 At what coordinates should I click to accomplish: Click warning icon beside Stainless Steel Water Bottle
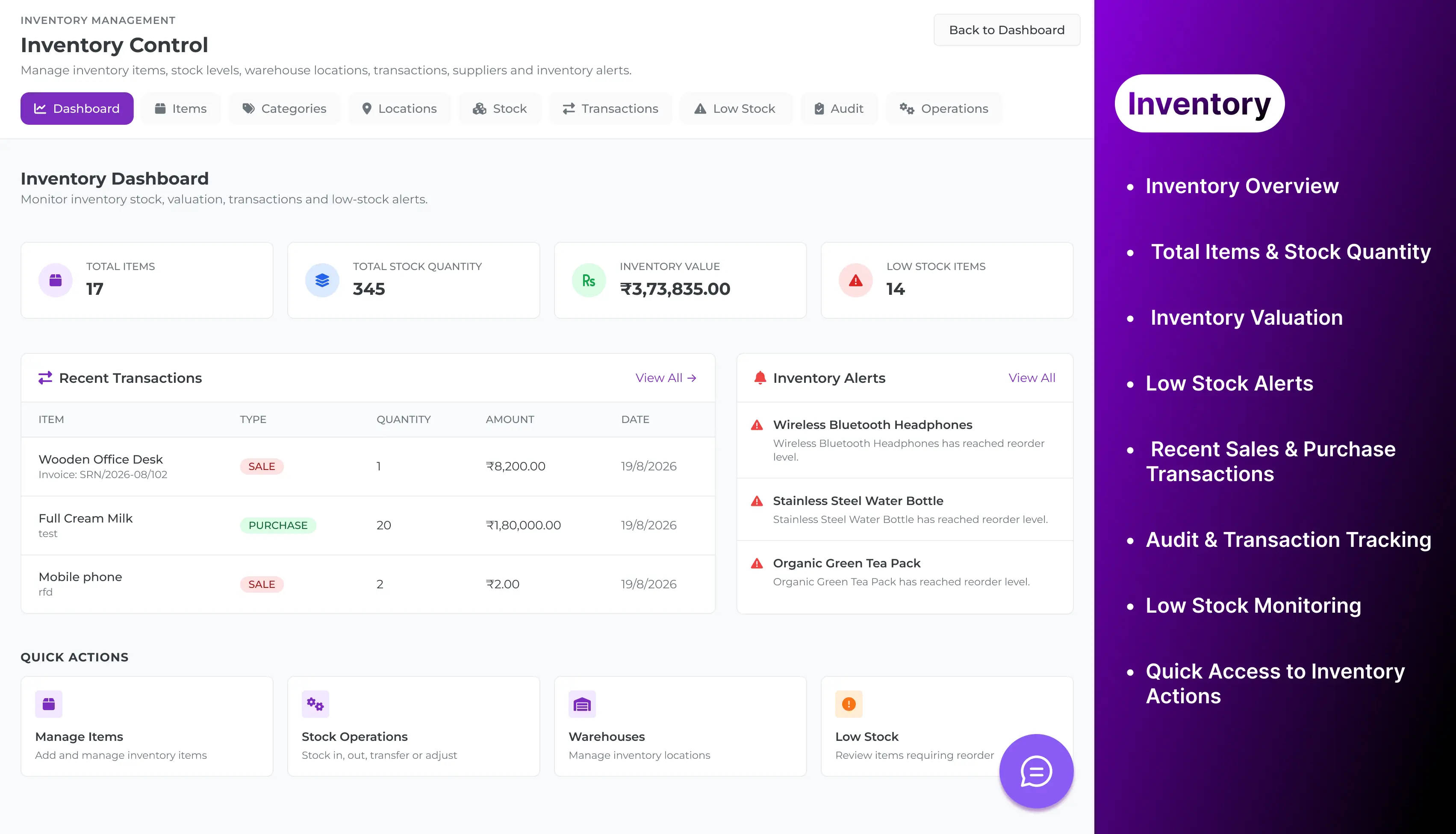point(757,501)
